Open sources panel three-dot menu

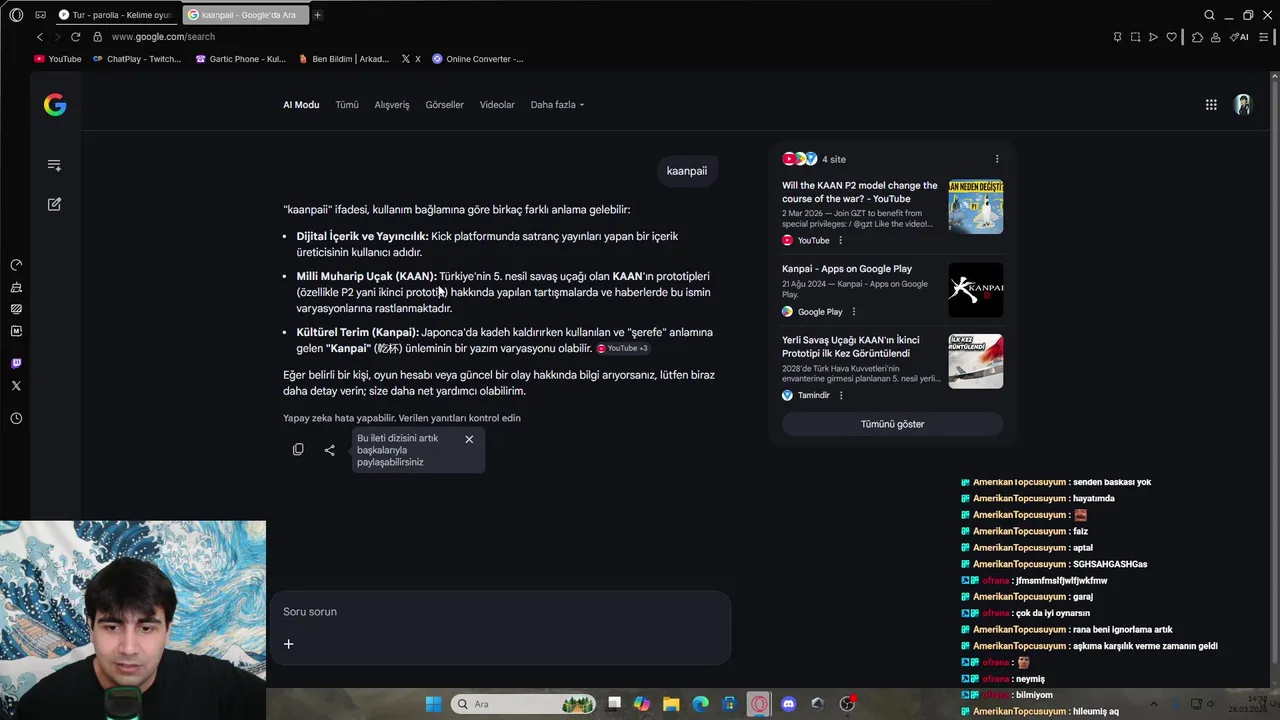[x=997, y=159]
